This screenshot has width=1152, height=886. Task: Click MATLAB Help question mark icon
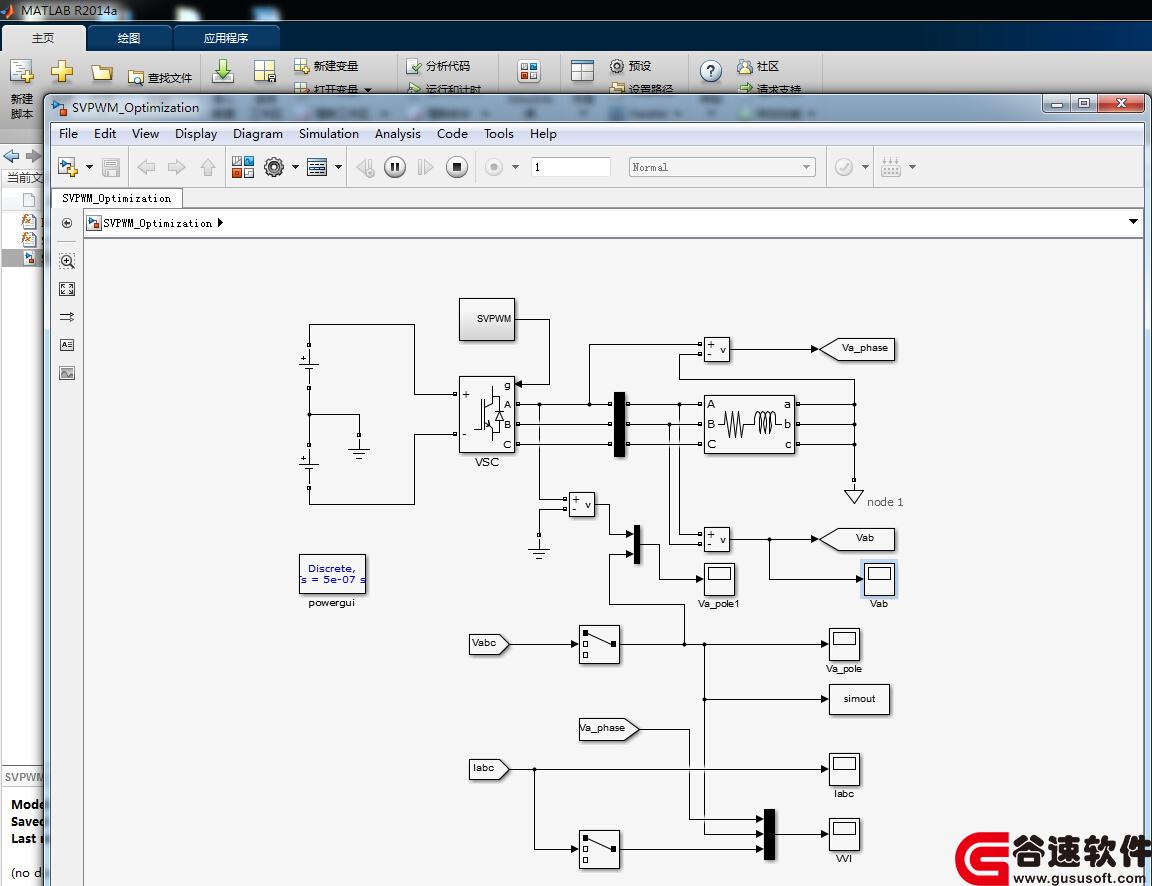pyautogui.click(x=710, y=71)
